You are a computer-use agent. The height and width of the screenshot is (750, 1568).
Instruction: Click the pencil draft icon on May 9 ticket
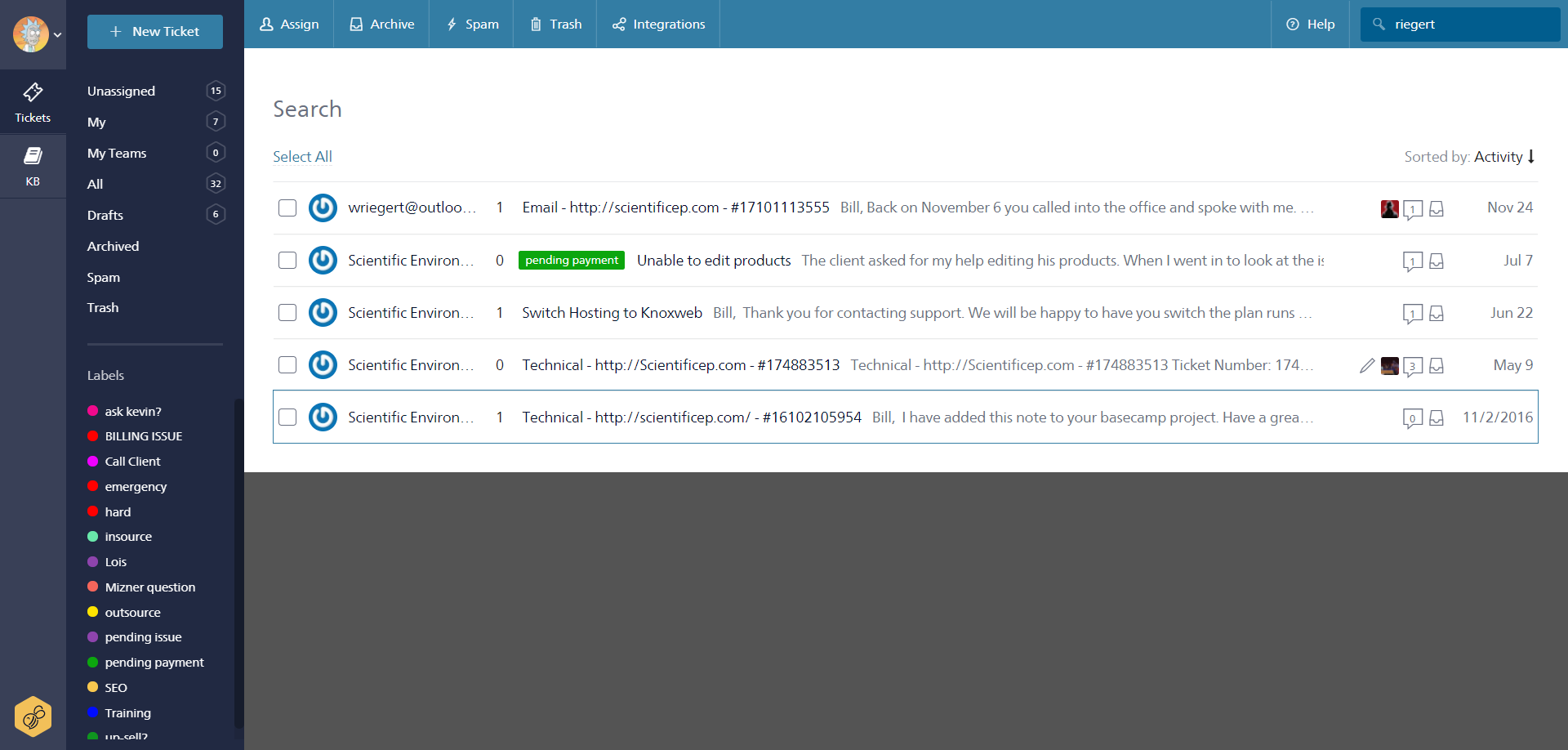click(1367, 366)
